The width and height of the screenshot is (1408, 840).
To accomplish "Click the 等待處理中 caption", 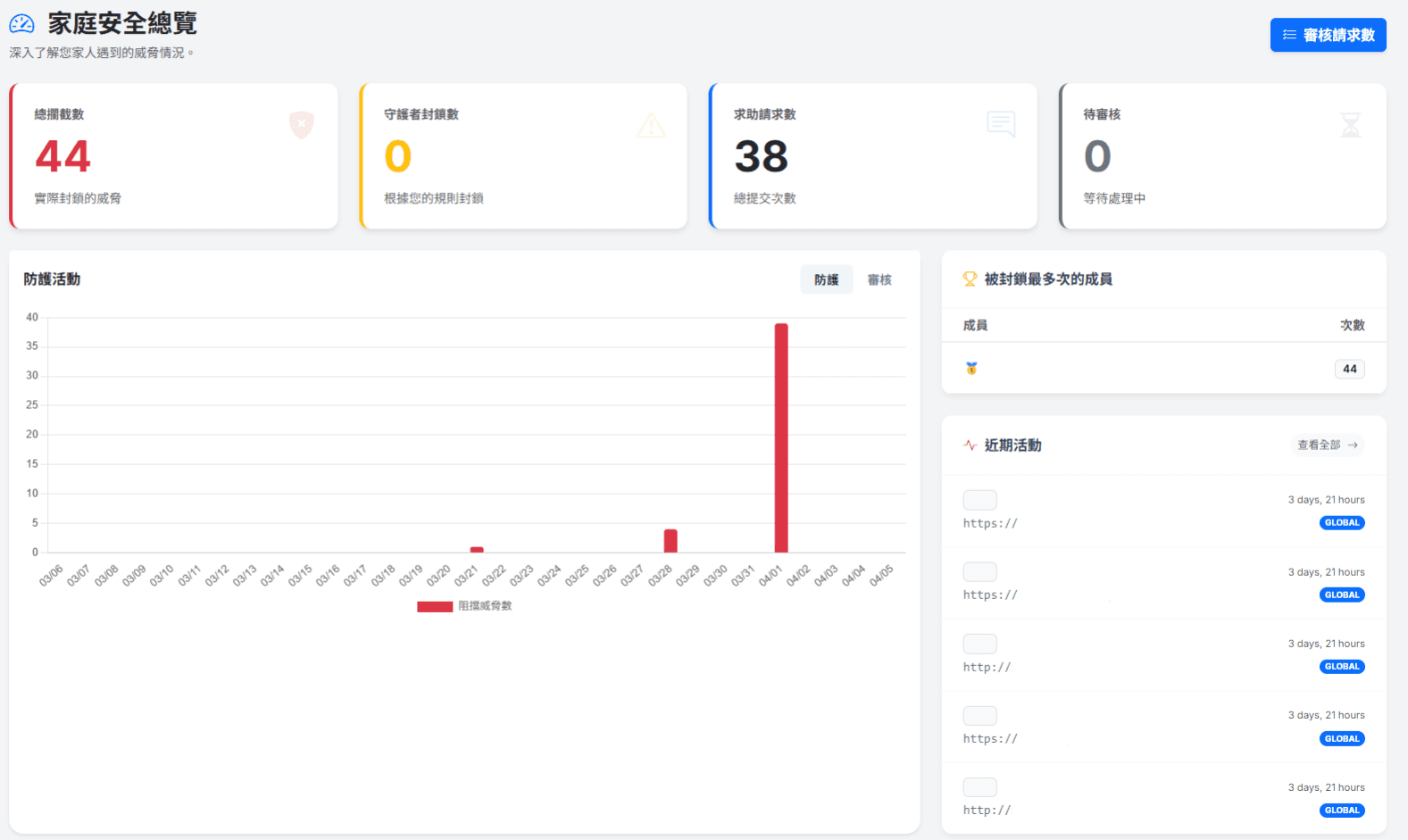I will 1114,198.
